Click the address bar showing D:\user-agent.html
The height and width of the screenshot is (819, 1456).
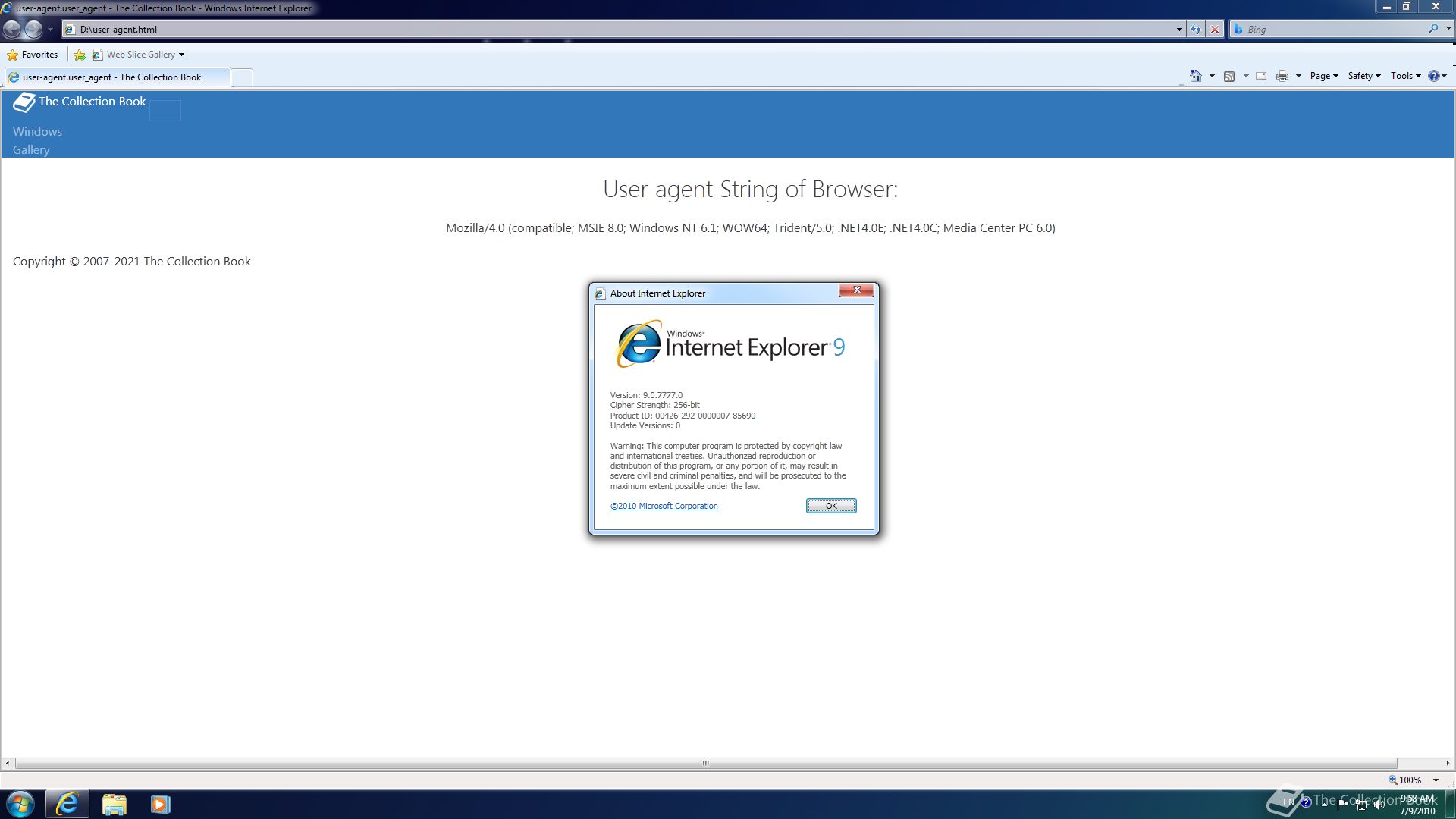(x=619, y=30)
